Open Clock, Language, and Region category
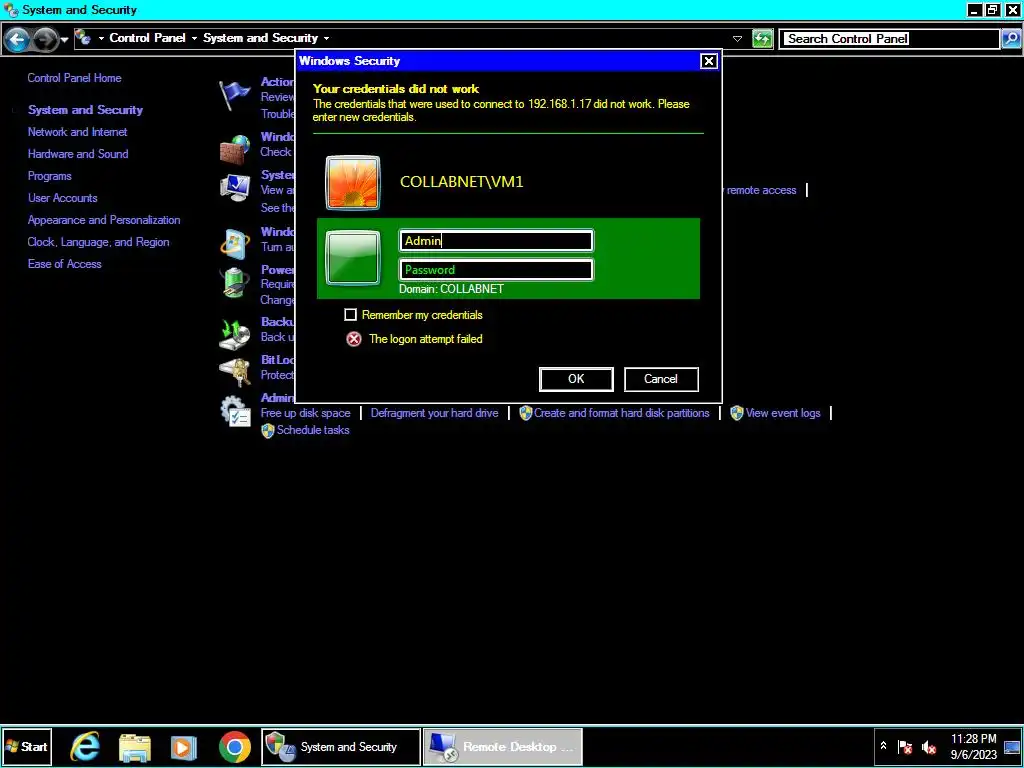Image resolution: width=1024 pixels, height=768 pixels. (x=98, y=242)
